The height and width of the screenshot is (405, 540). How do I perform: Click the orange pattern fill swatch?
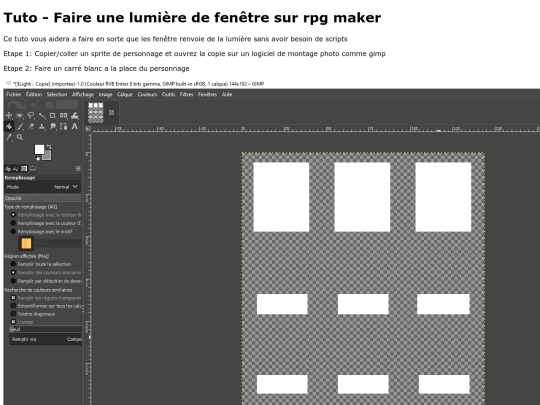26,243
